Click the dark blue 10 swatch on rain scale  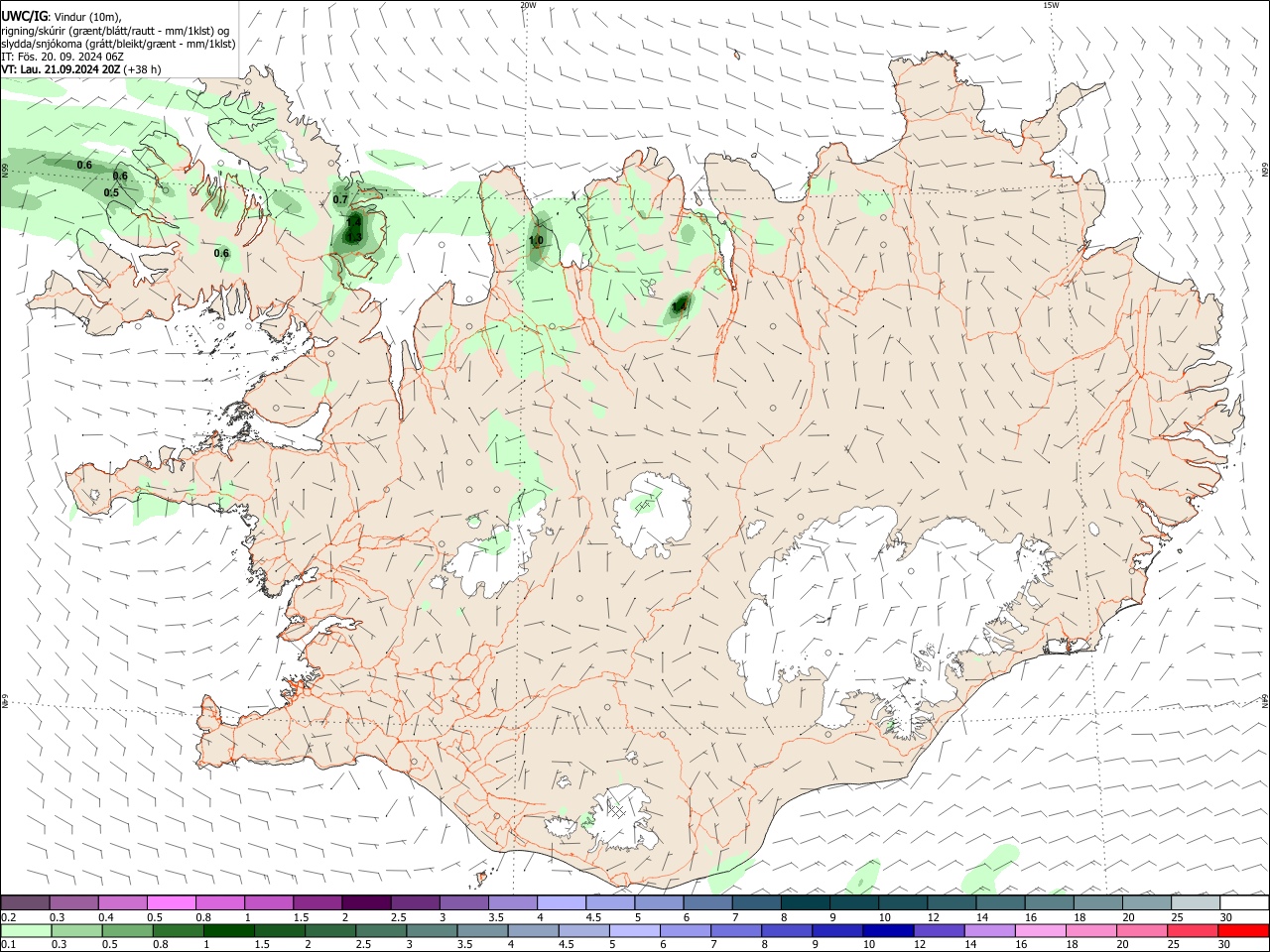[x=886, y=930]
